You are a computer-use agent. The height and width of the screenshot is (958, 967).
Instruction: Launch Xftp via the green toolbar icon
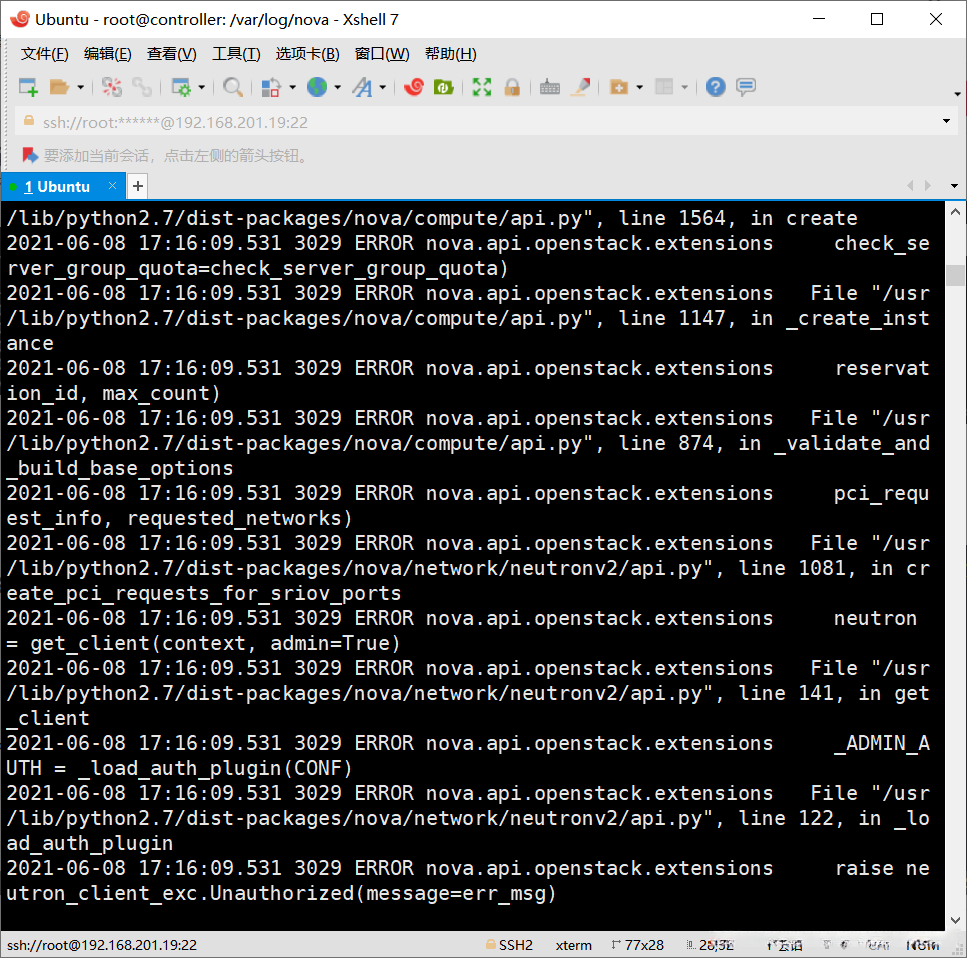443,87
